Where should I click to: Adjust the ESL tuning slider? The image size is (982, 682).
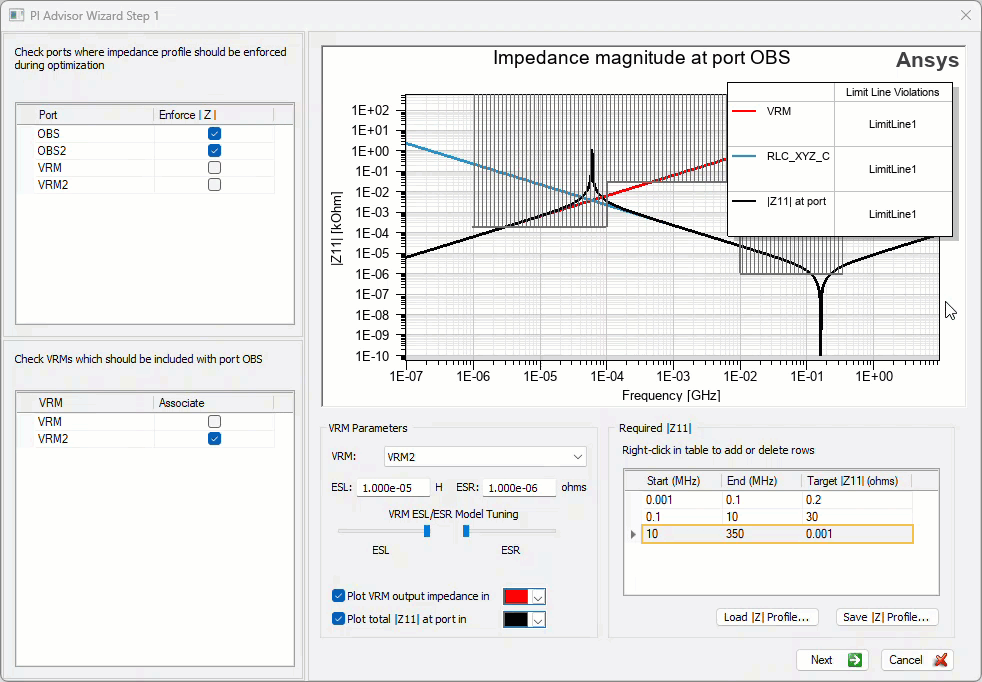[425, 531]
